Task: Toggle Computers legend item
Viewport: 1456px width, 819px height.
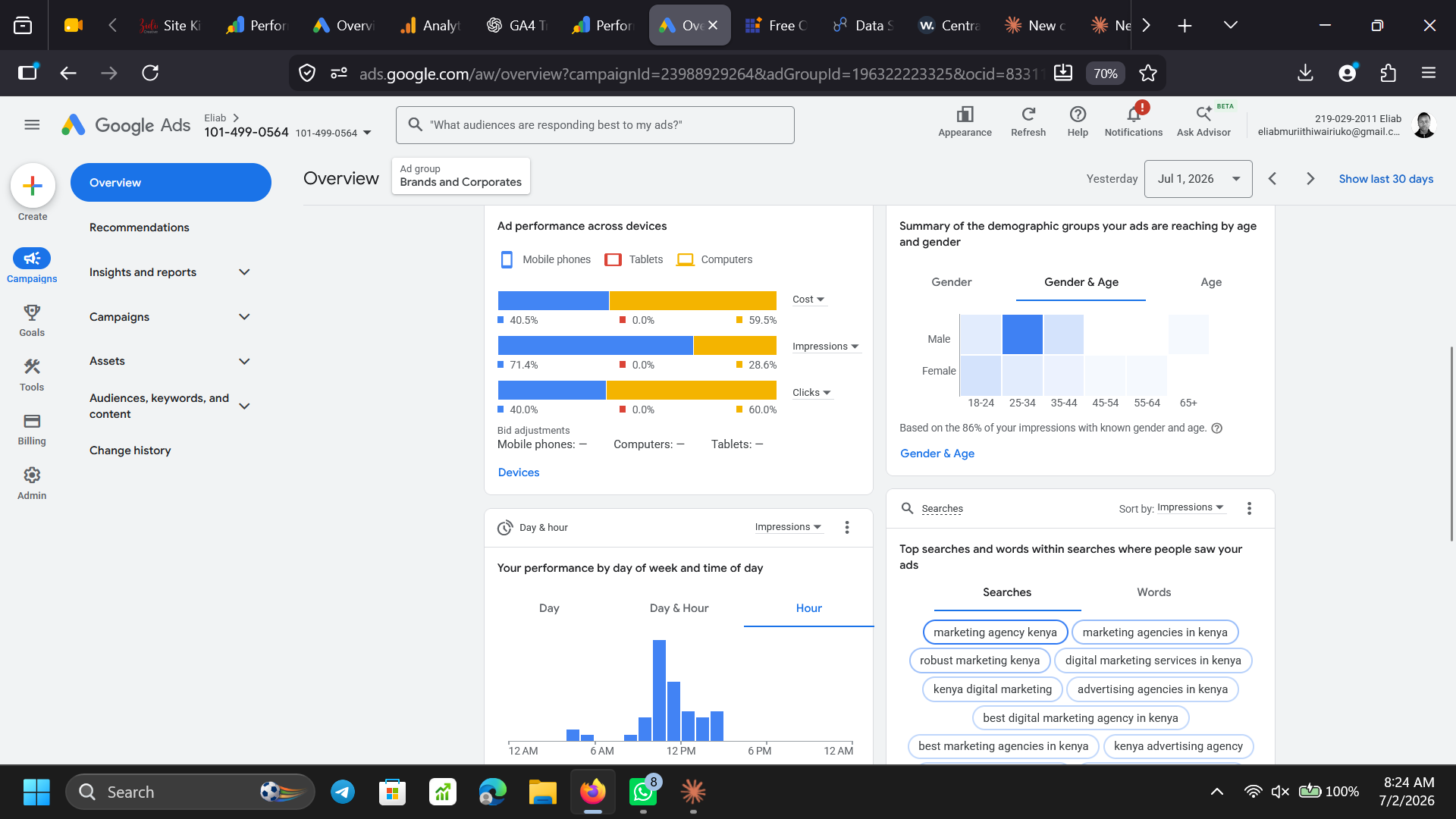Action: [714, 259]
